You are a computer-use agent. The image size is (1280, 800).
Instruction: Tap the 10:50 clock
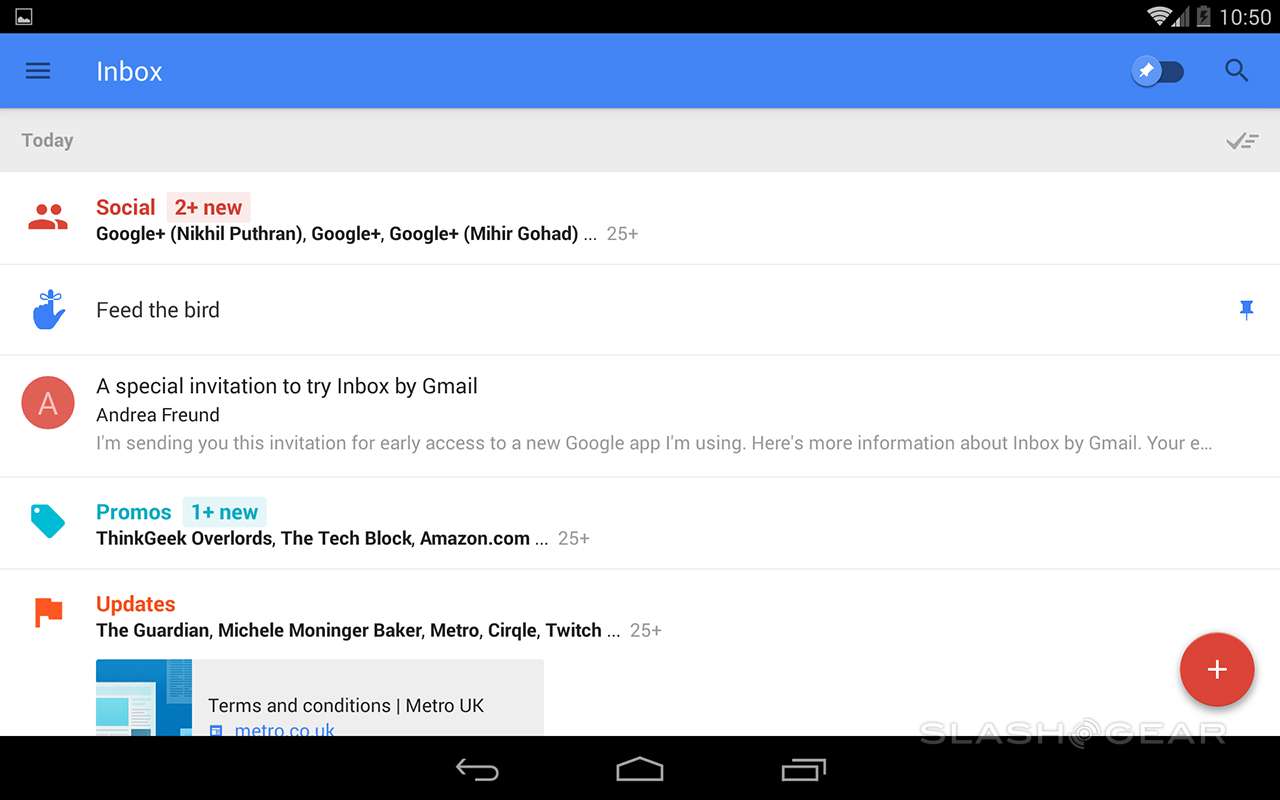[1245, 16]
